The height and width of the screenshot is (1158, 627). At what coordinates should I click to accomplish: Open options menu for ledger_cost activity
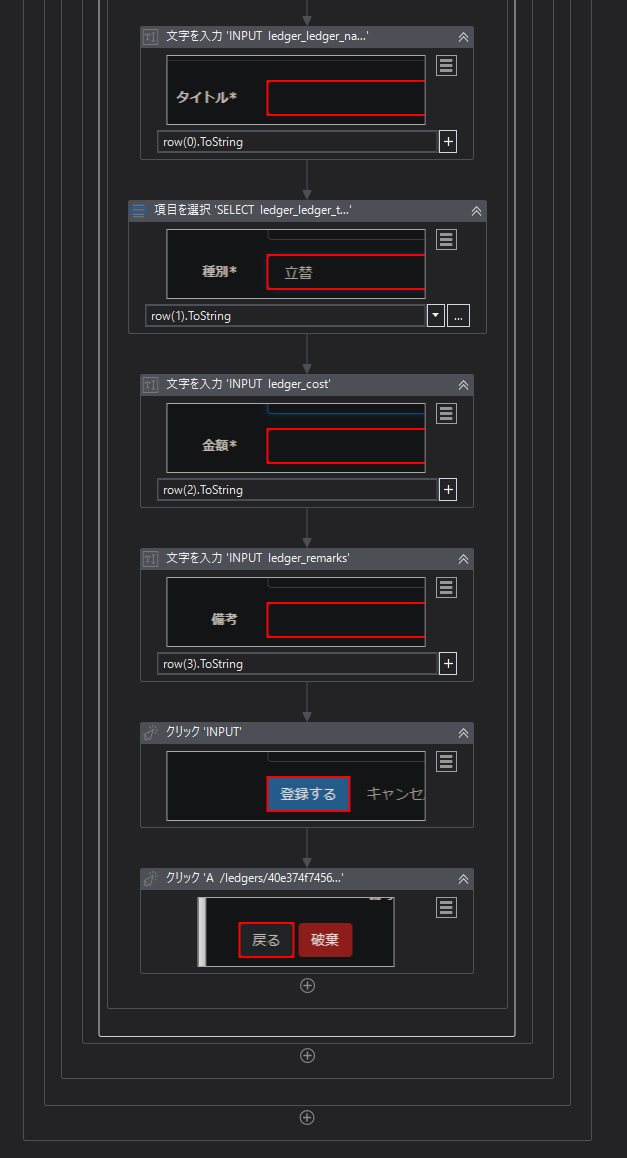coord(446,414)
